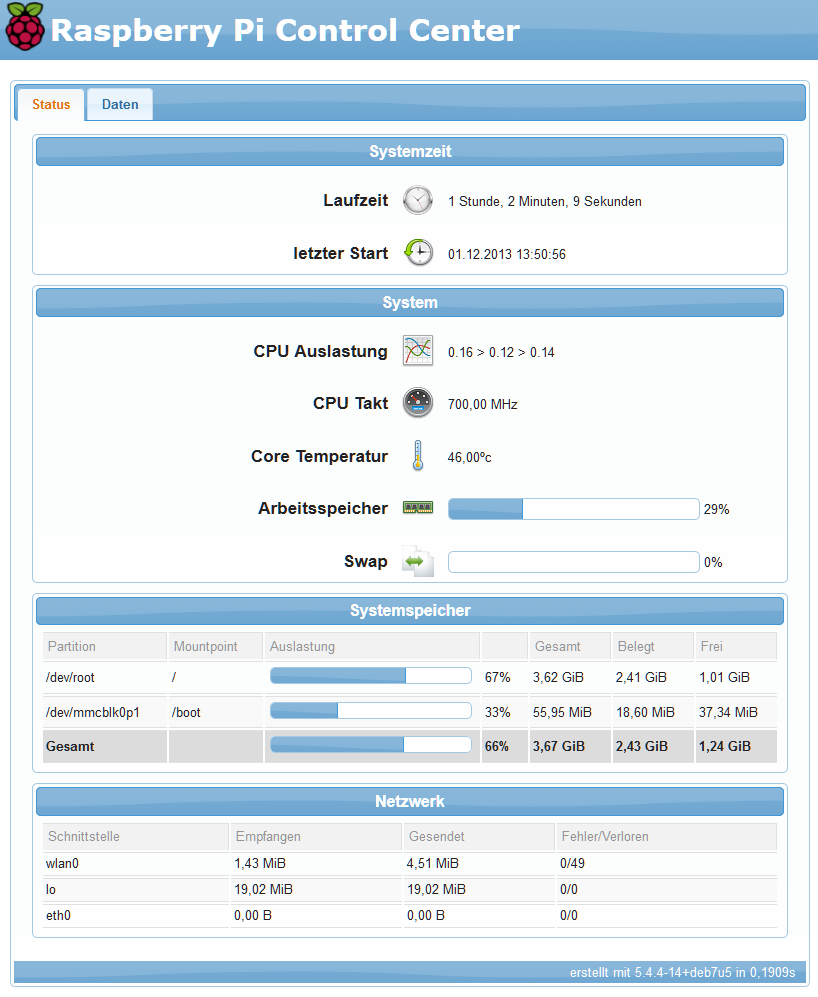Click the Swap usage progress bar
818x997 pixels.
click(574, 562)
